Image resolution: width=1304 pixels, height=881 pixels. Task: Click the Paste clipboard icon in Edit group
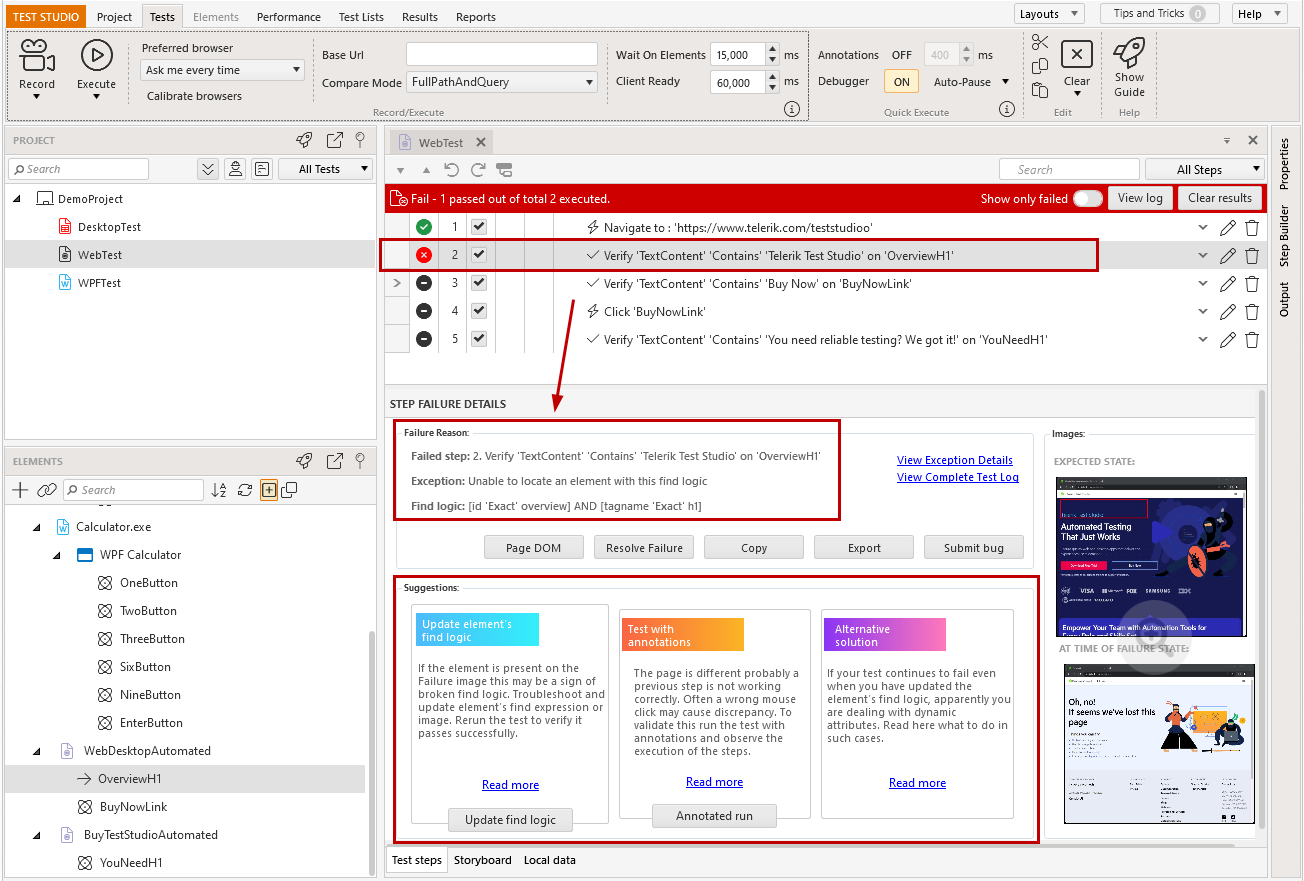1040,90
